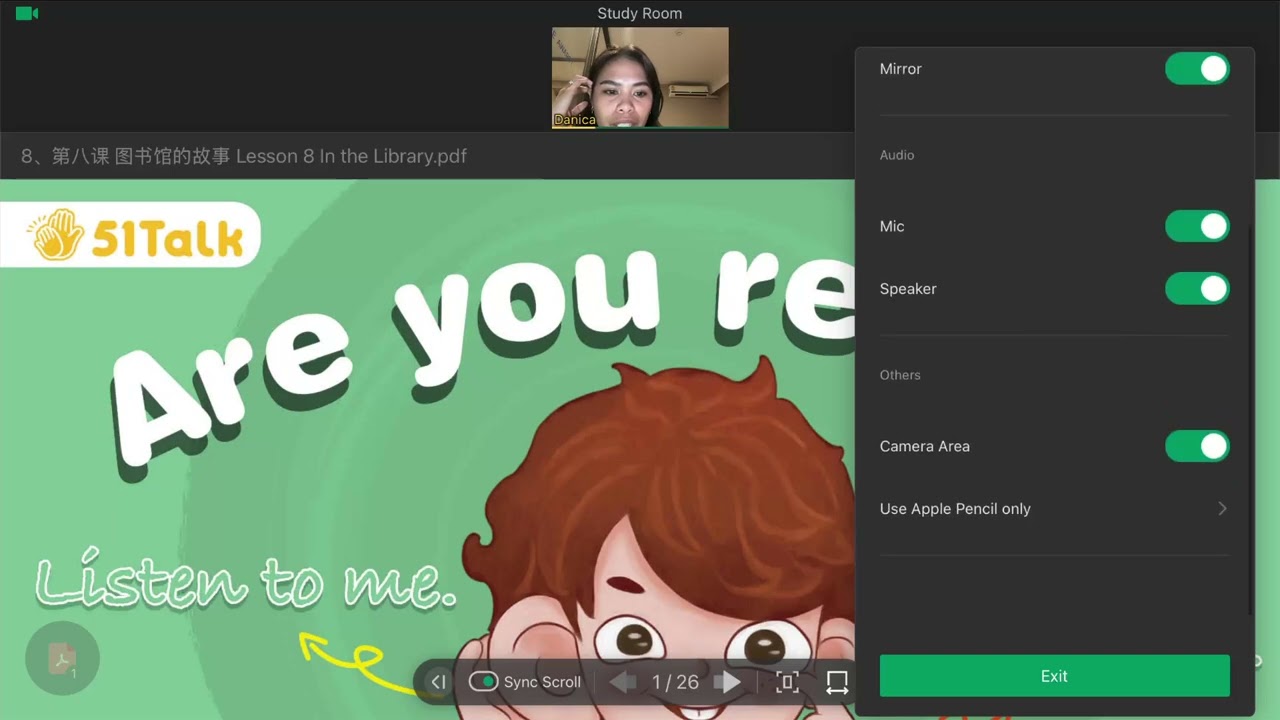Switch off the Camera Area toggle

click(x=1197, y=446)
